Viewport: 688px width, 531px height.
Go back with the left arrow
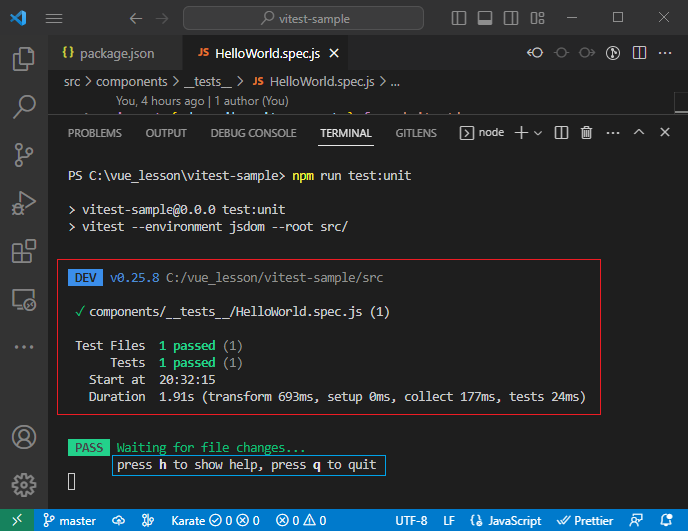[136, 18]
